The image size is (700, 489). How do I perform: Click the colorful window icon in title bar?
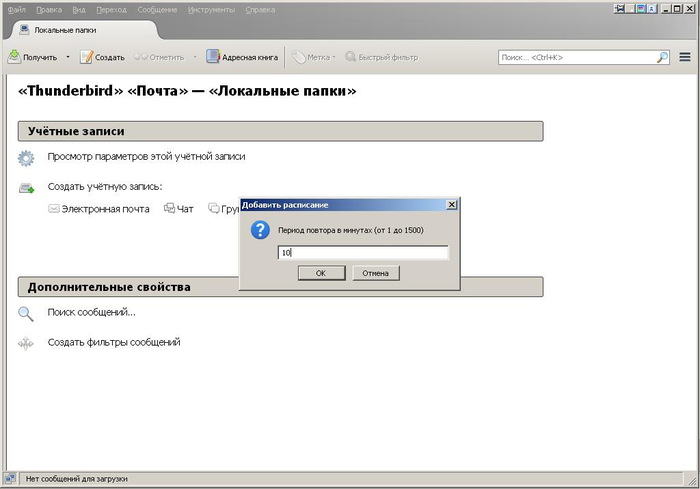coord(641,8)
